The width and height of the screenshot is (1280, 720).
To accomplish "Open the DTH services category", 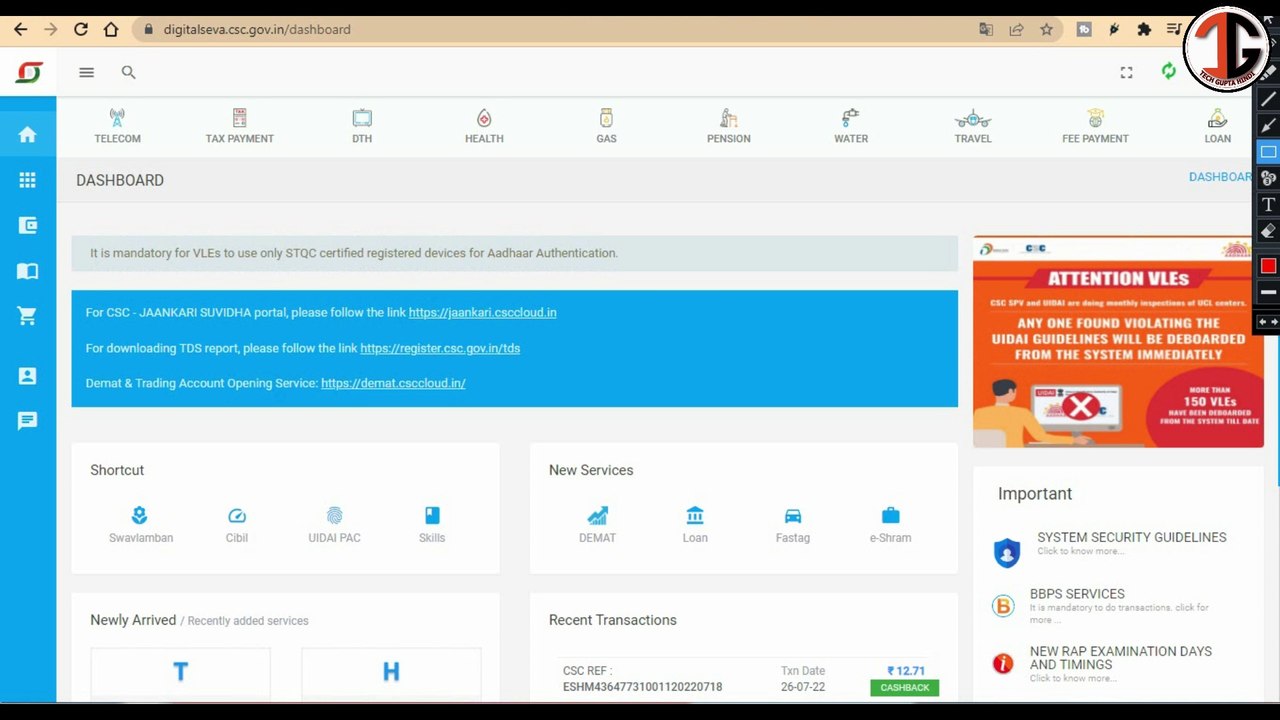I will 362,126.
